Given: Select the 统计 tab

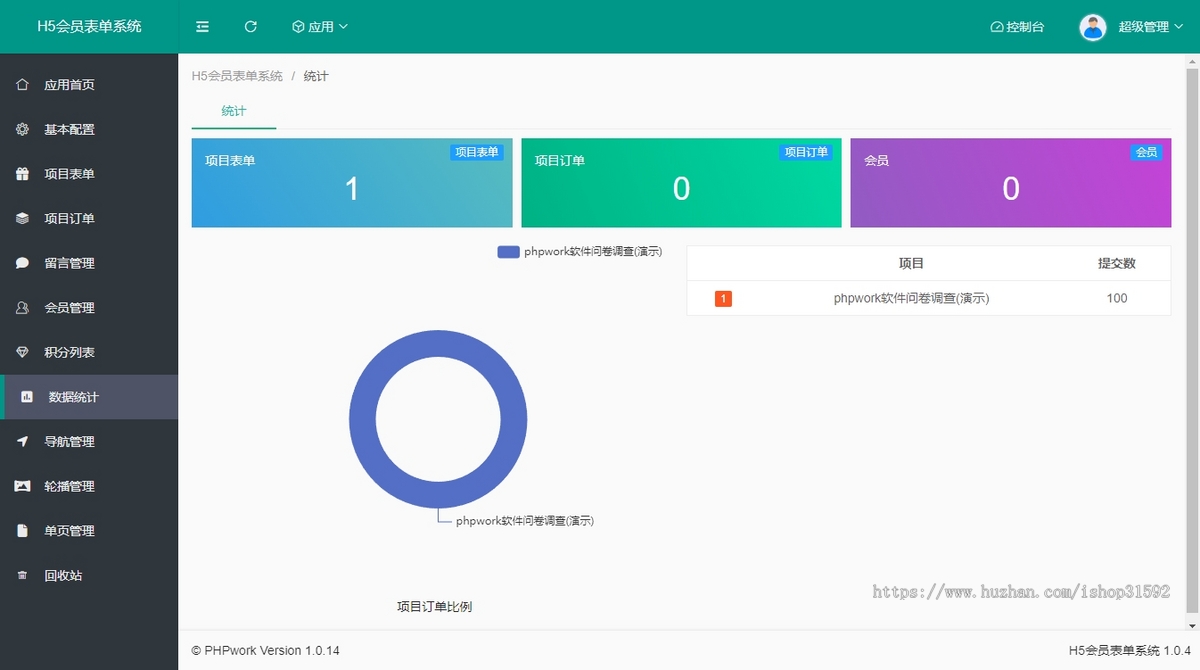Looking at the screenshot, I should 234,111.
